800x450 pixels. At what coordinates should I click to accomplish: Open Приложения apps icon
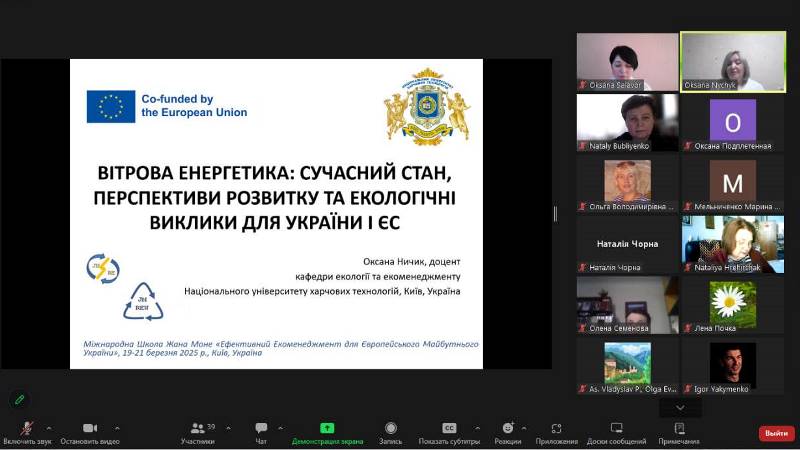[x=557, y=428]
